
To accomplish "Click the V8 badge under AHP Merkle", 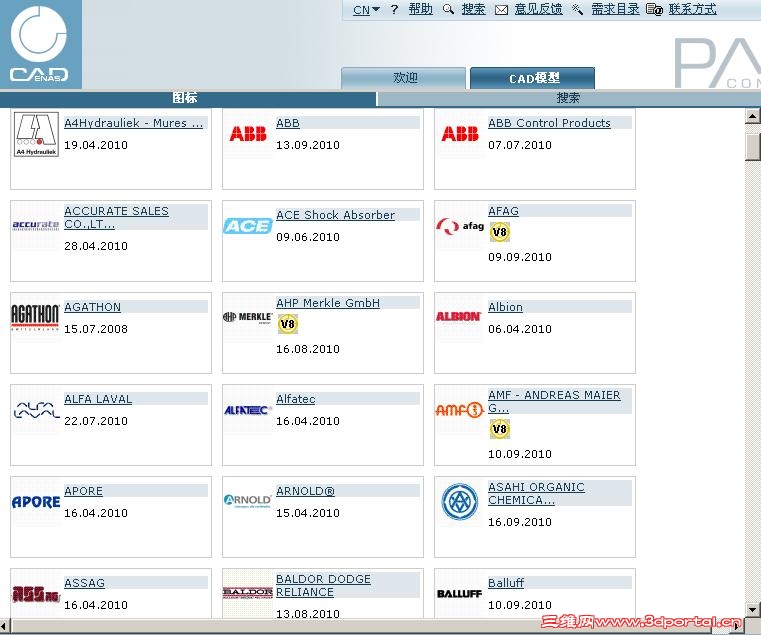I will pos(288,324).
